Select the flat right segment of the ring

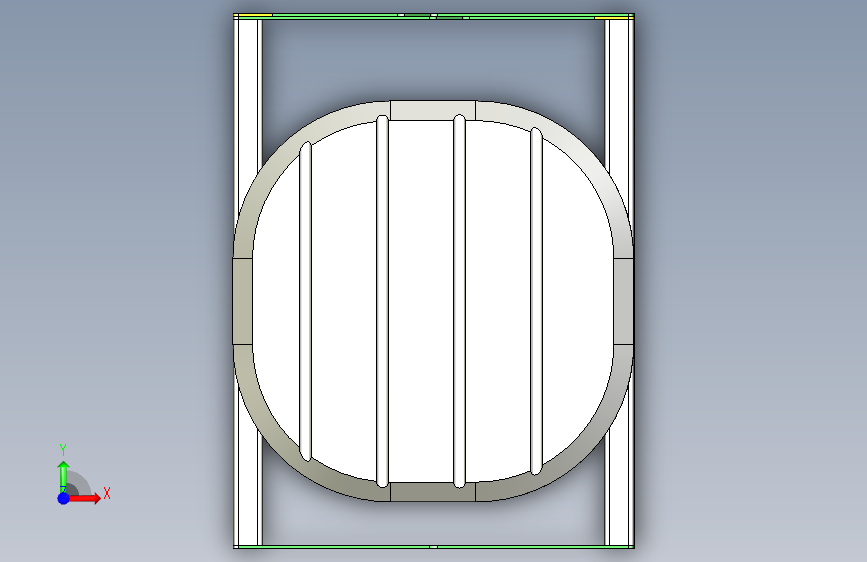(623, 301)
